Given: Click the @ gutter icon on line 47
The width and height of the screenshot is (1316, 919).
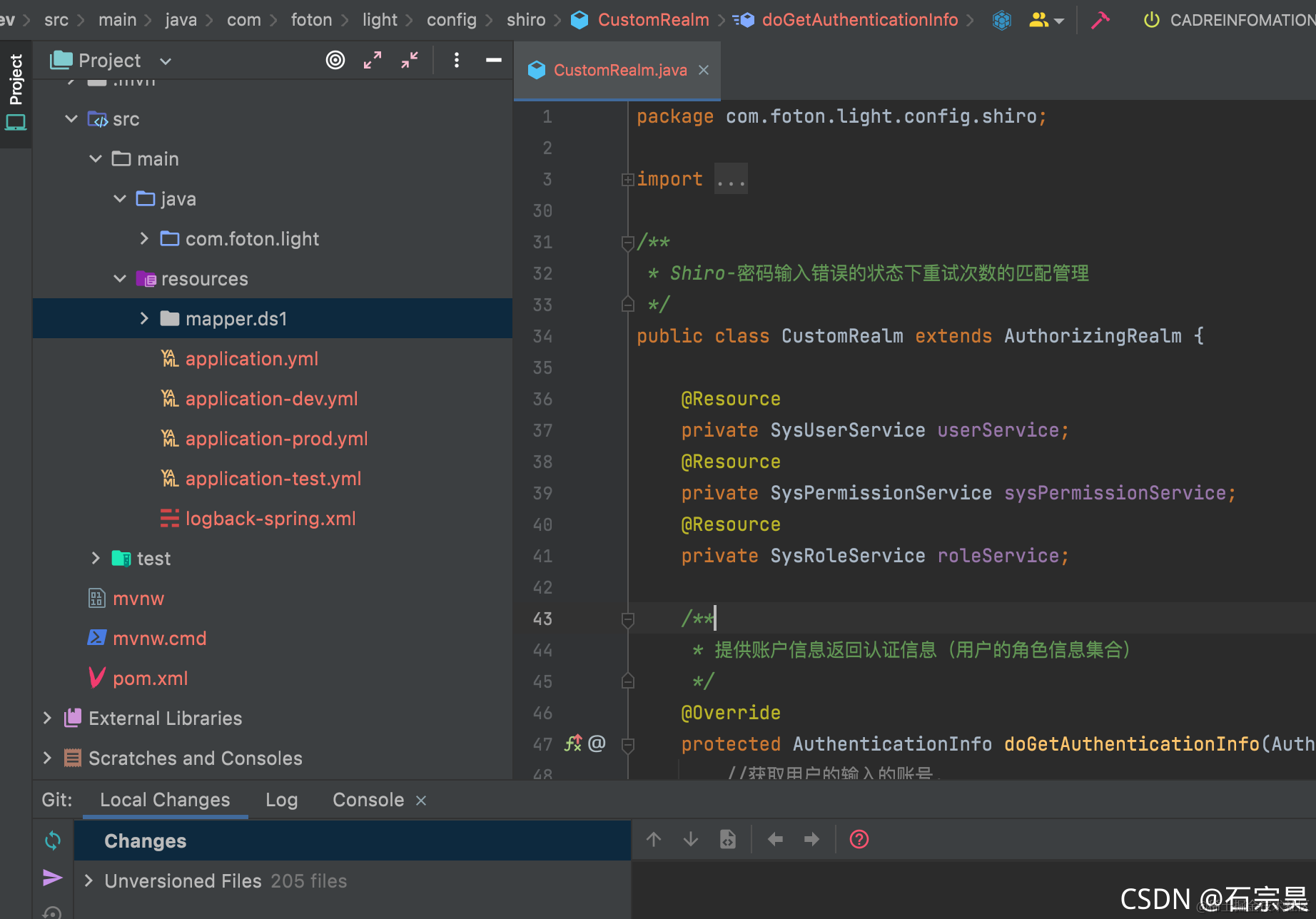Looking at the screenshot, I should click(x=597, y=743).
